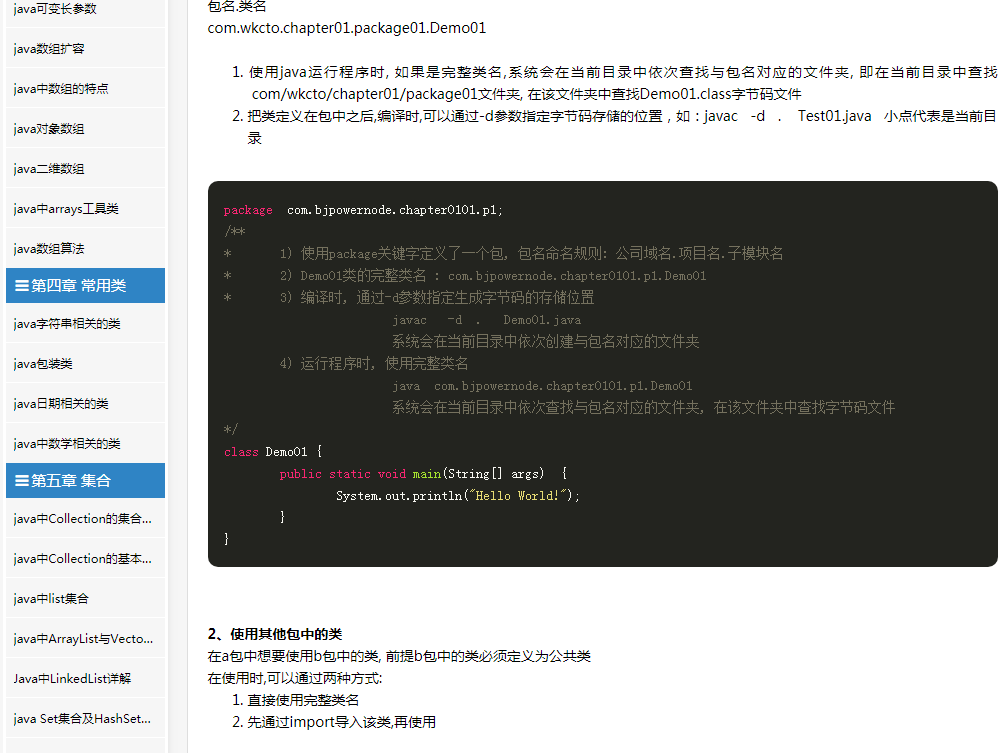
Task: Select java日期相关的类 in the sidebar
Action: 61,404
